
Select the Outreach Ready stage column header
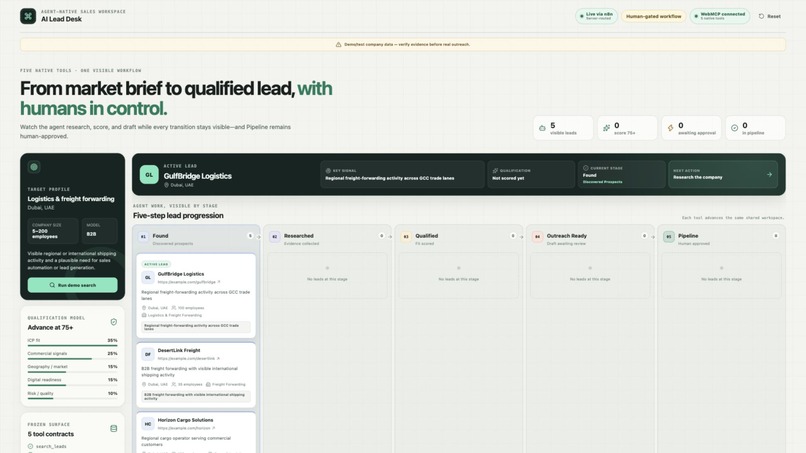[x=590, y=239]
